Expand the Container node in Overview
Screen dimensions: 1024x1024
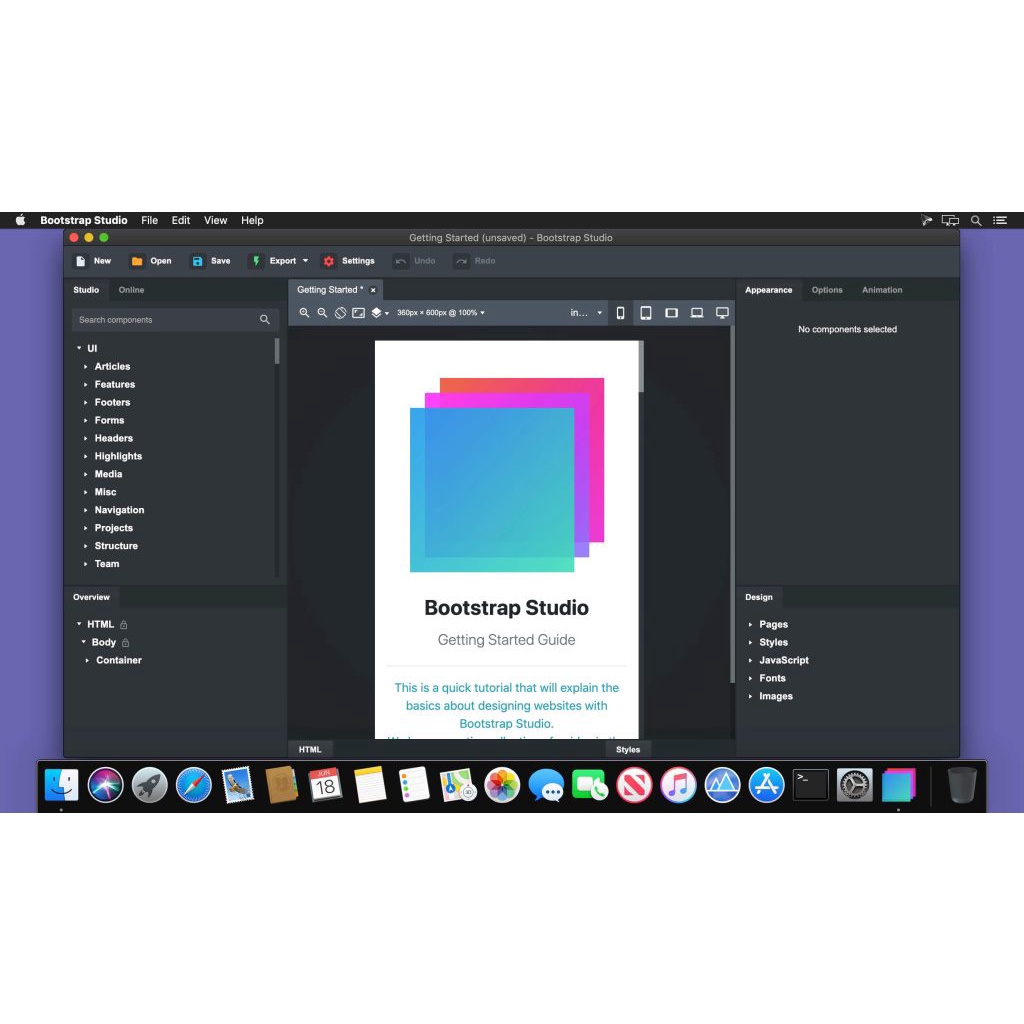[87, 661]
